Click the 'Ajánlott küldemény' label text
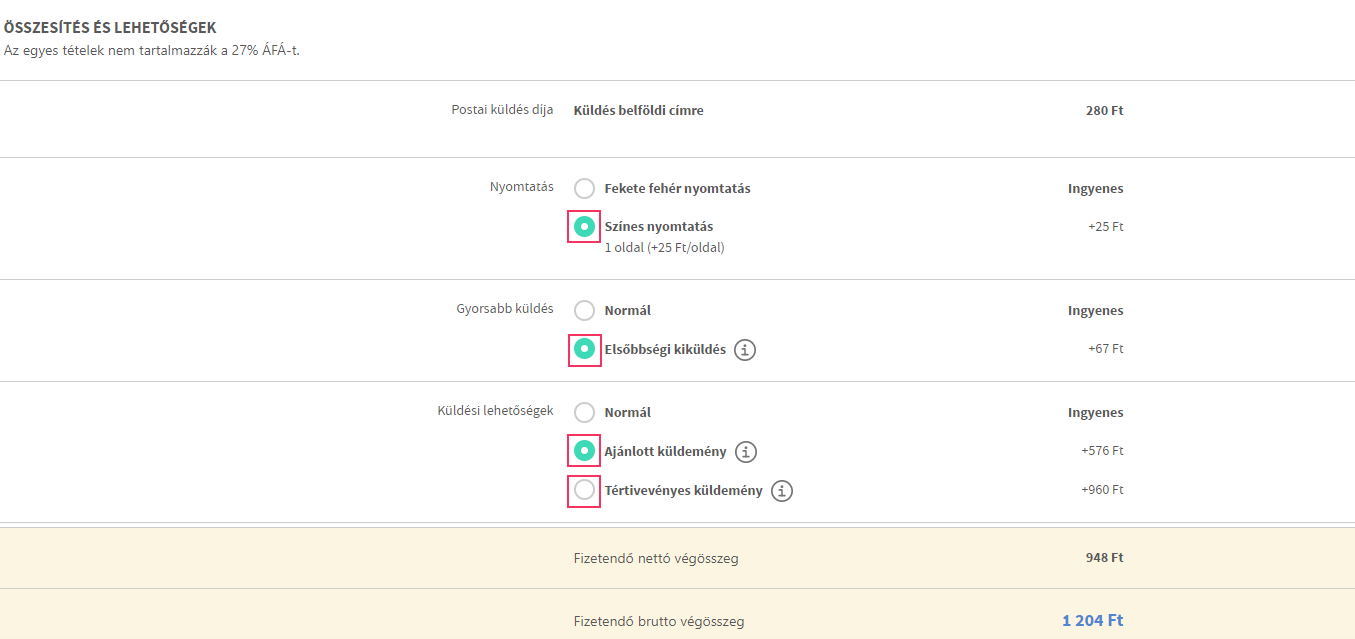The image size is (1355, 639). click(665, 452)
